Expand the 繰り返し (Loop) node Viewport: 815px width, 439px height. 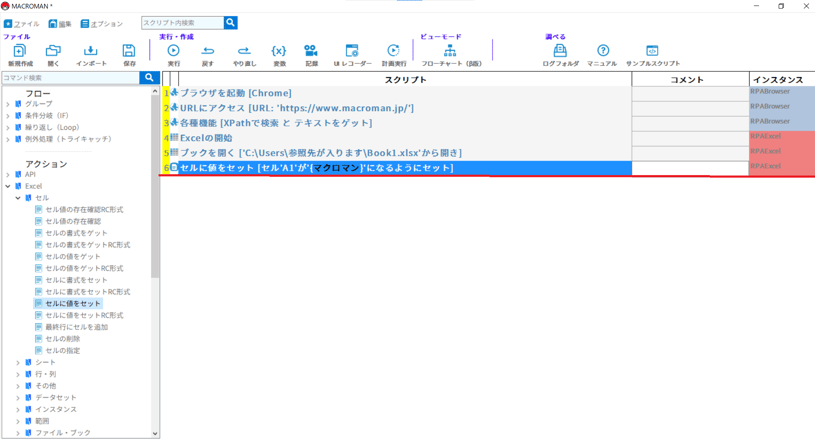coord(8,127)
